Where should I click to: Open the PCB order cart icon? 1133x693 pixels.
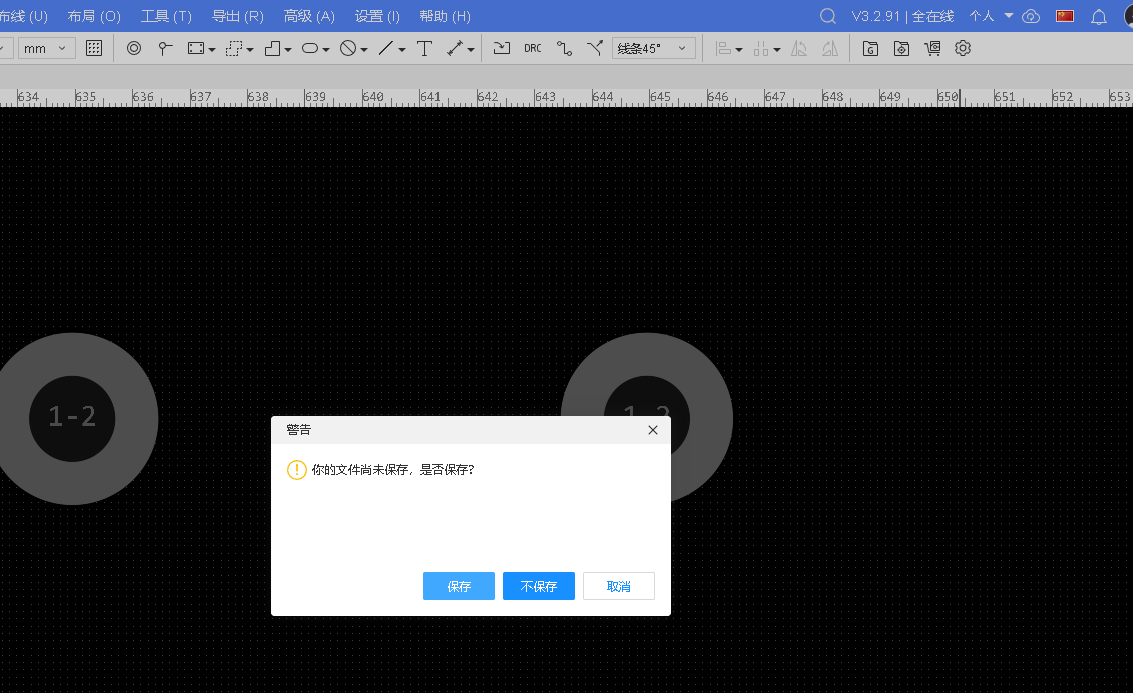point(933,48)
